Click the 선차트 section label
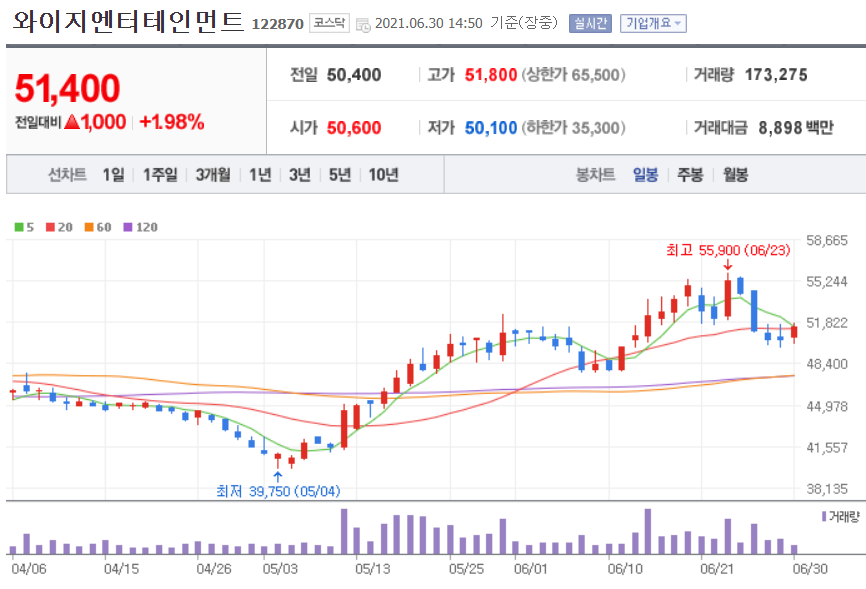The height and width of the screenshot is (589, 866). [67, 175]
